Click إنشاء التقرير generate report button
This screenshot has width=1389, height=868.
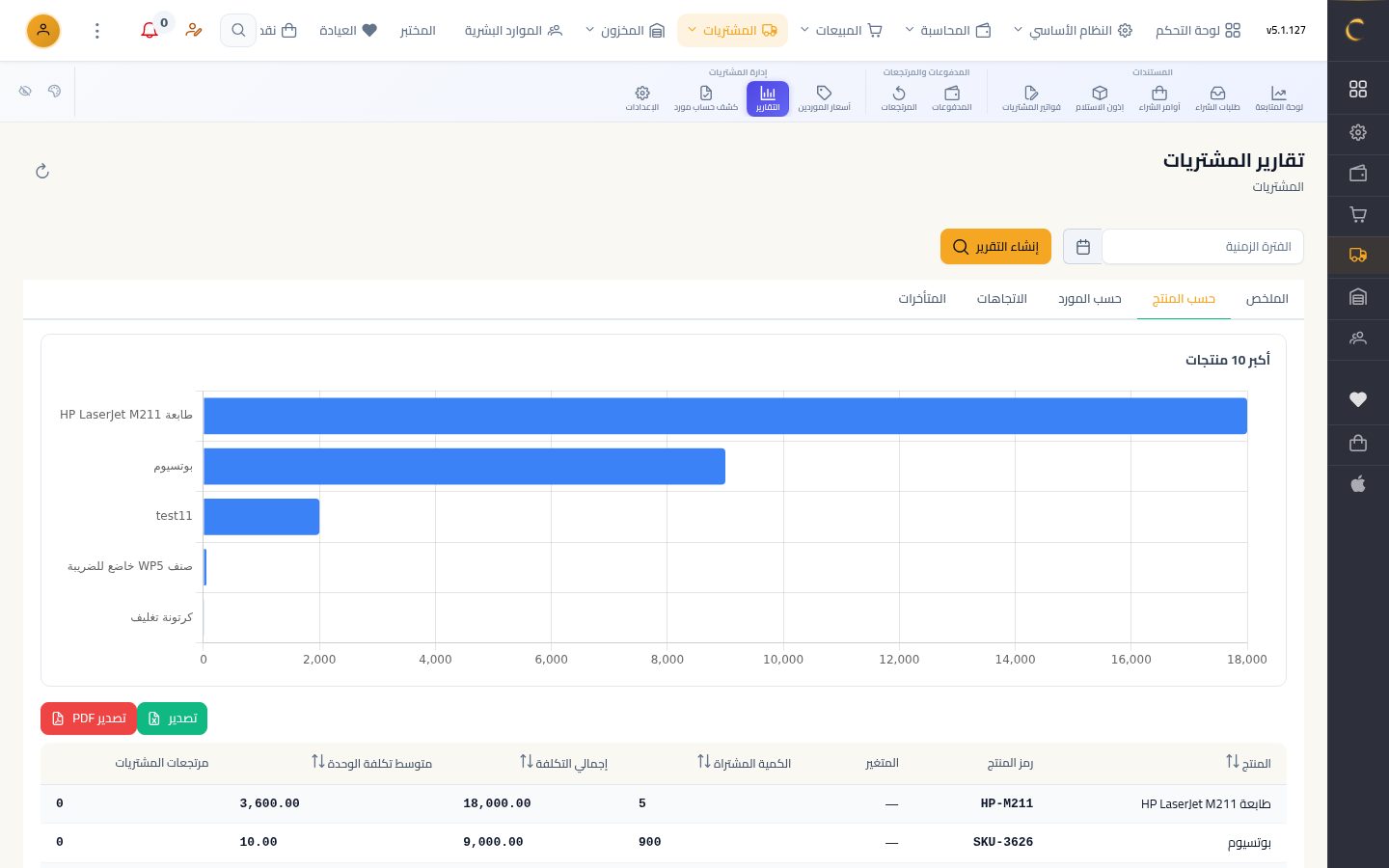[995, 247]
